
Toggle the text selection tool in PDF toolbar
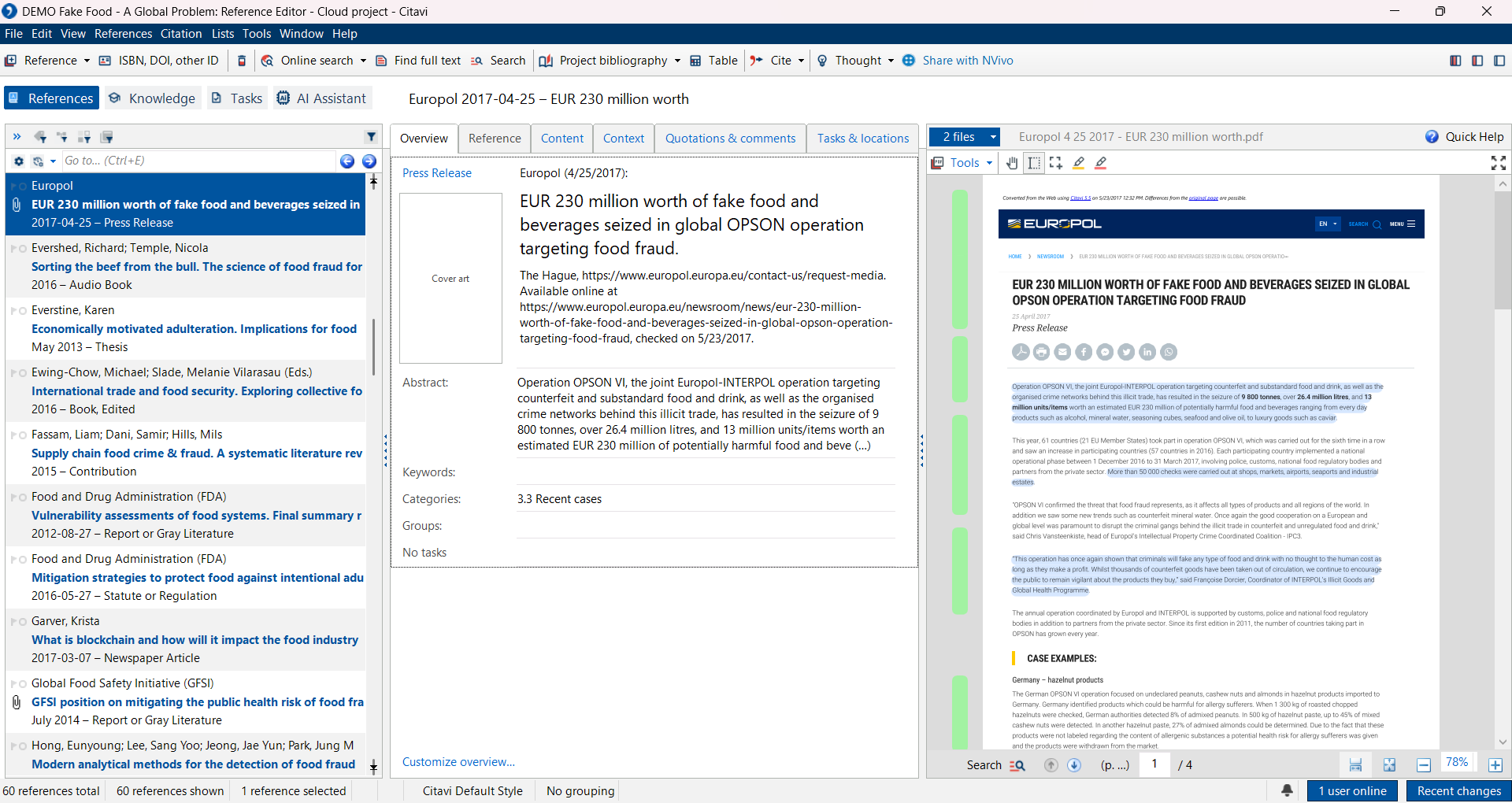tap(1034, 163)
